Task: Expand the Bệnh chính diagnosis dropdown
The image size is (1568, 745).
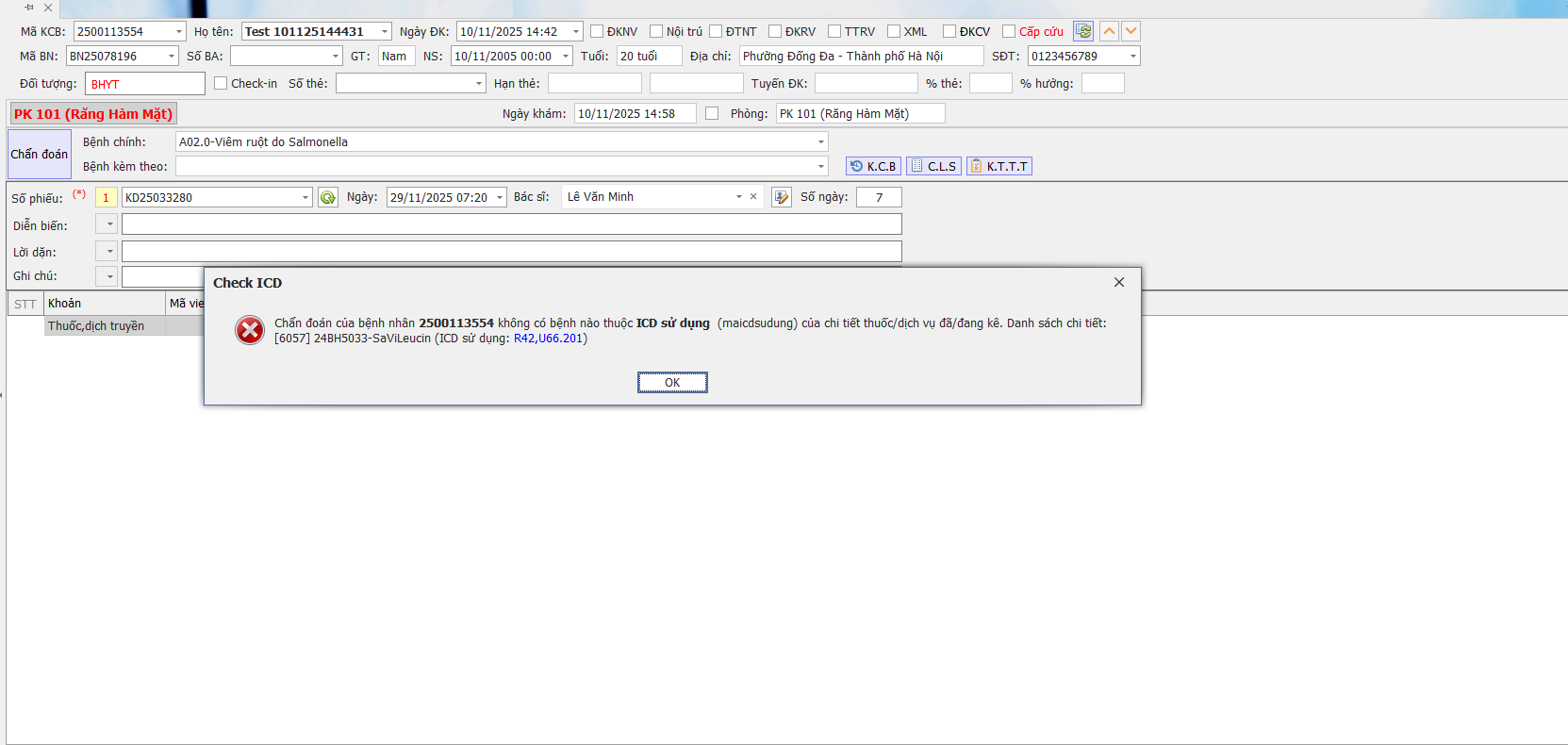Action: point(820,142)
